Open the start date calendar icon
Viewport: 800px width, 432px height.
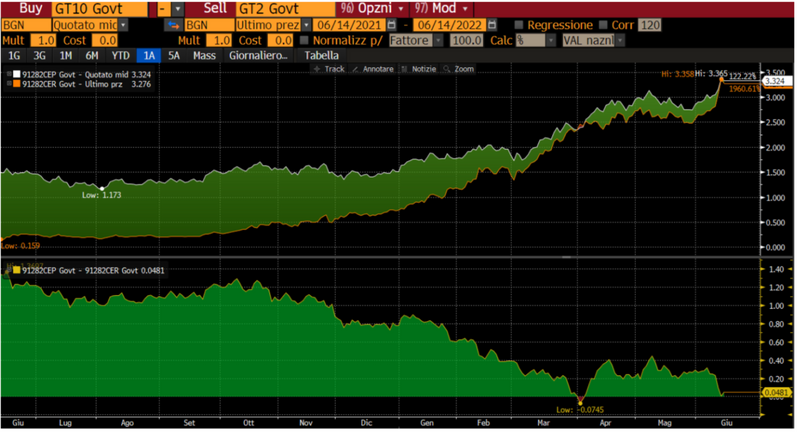pyautogui.click(x=392, y=24)
